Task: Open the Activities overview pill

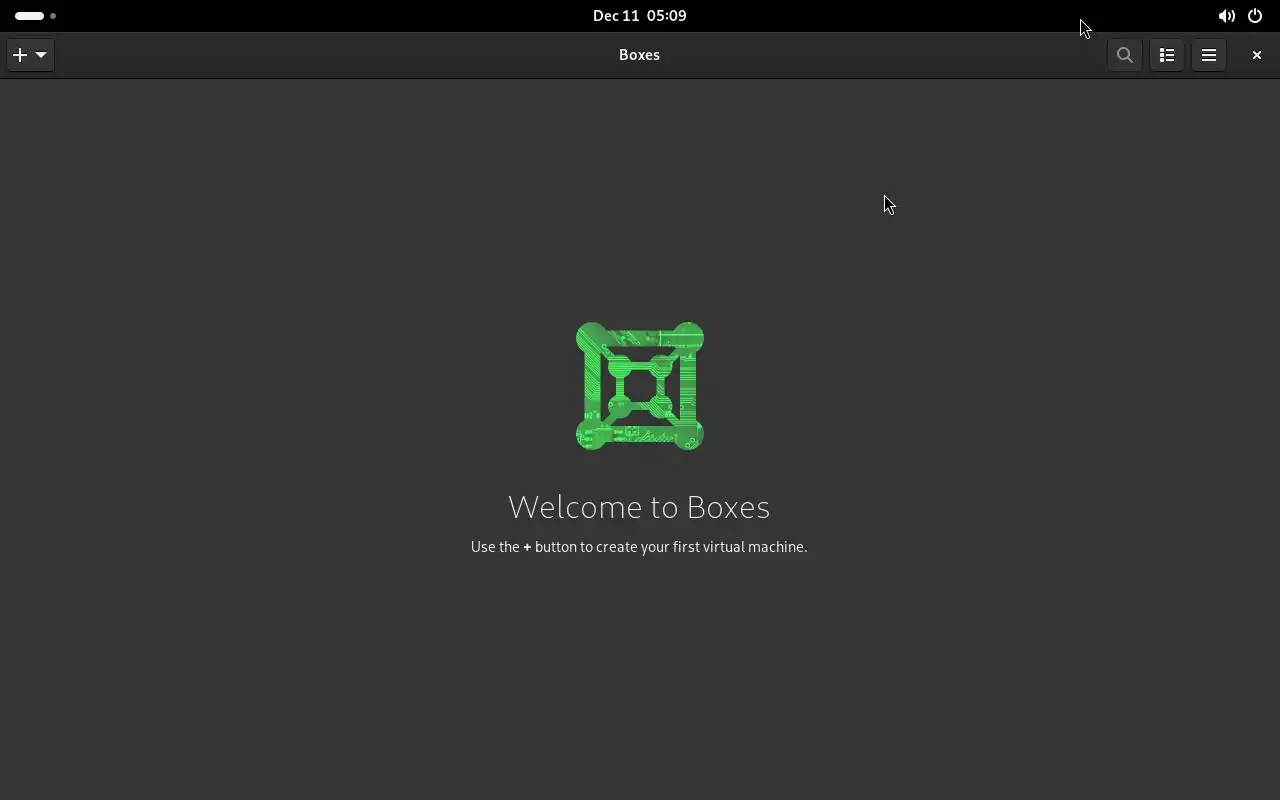Action: coord(36,16)
